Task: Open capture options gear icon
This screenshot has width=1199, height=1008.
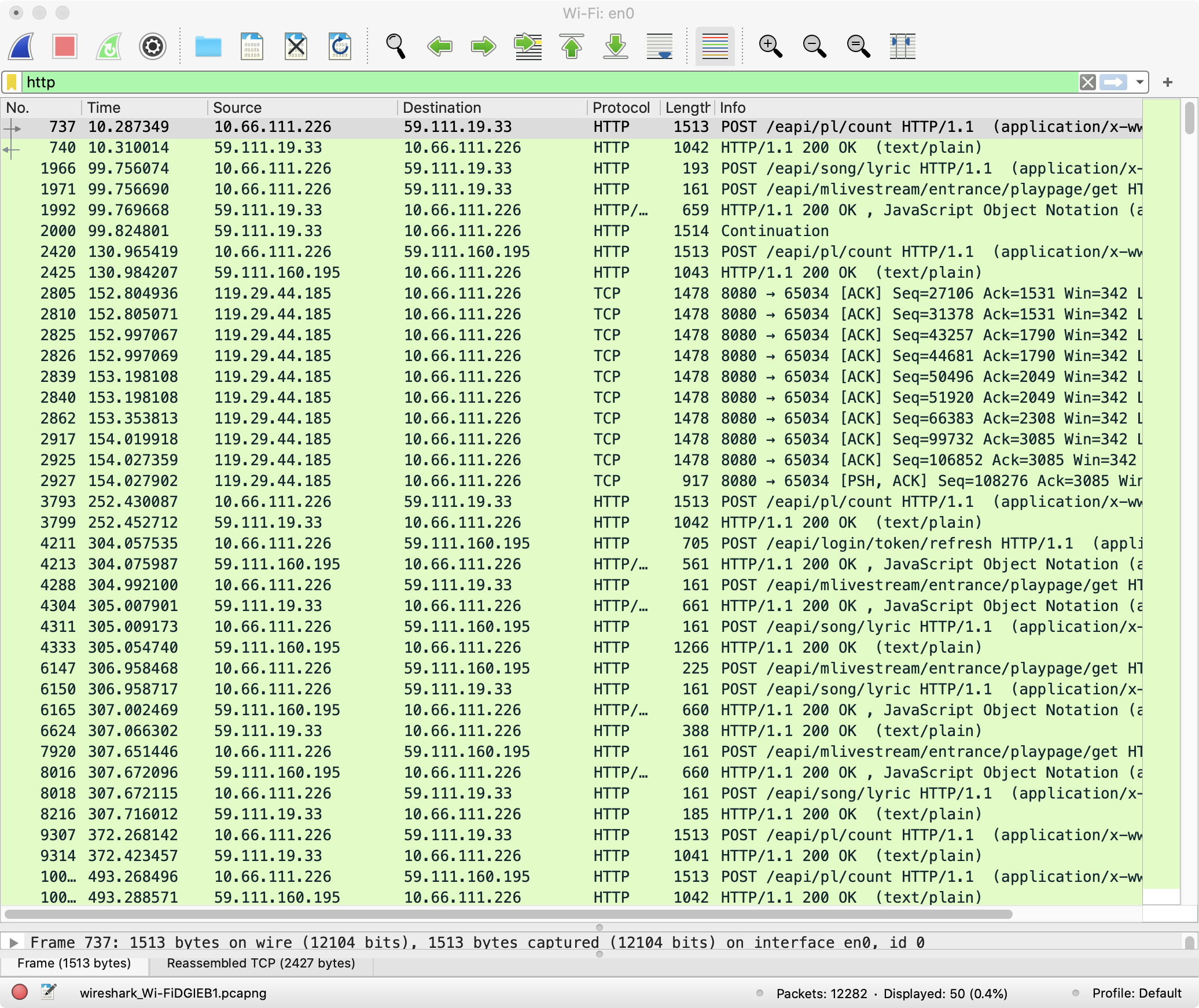Action: point(153,46)
